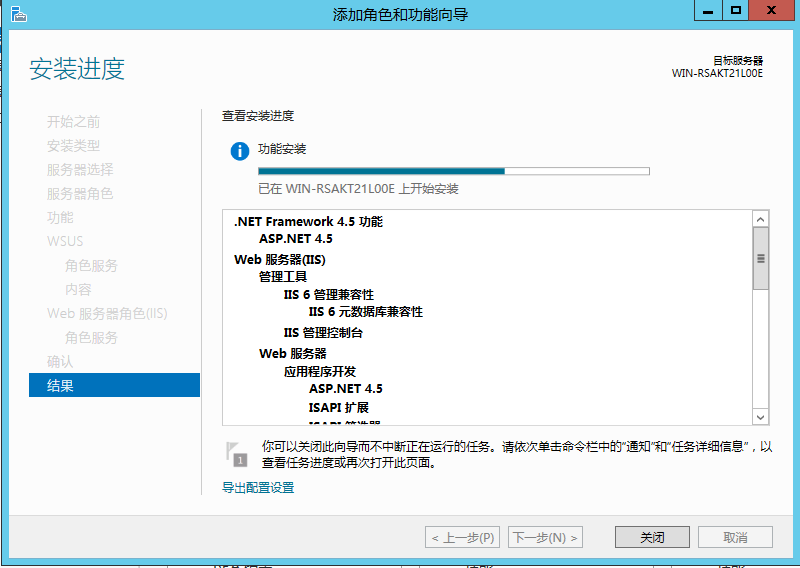
Task: Select the 安装类型 step in the sidebar
Action: [x=73, y=145]
